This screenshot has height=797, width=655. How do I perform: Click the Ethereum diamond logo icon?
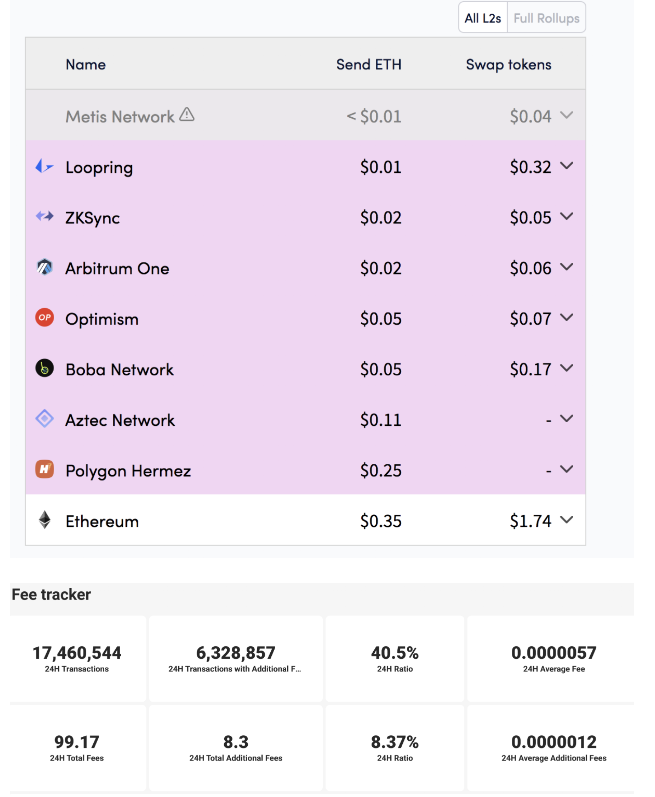[x=45, y=519]
